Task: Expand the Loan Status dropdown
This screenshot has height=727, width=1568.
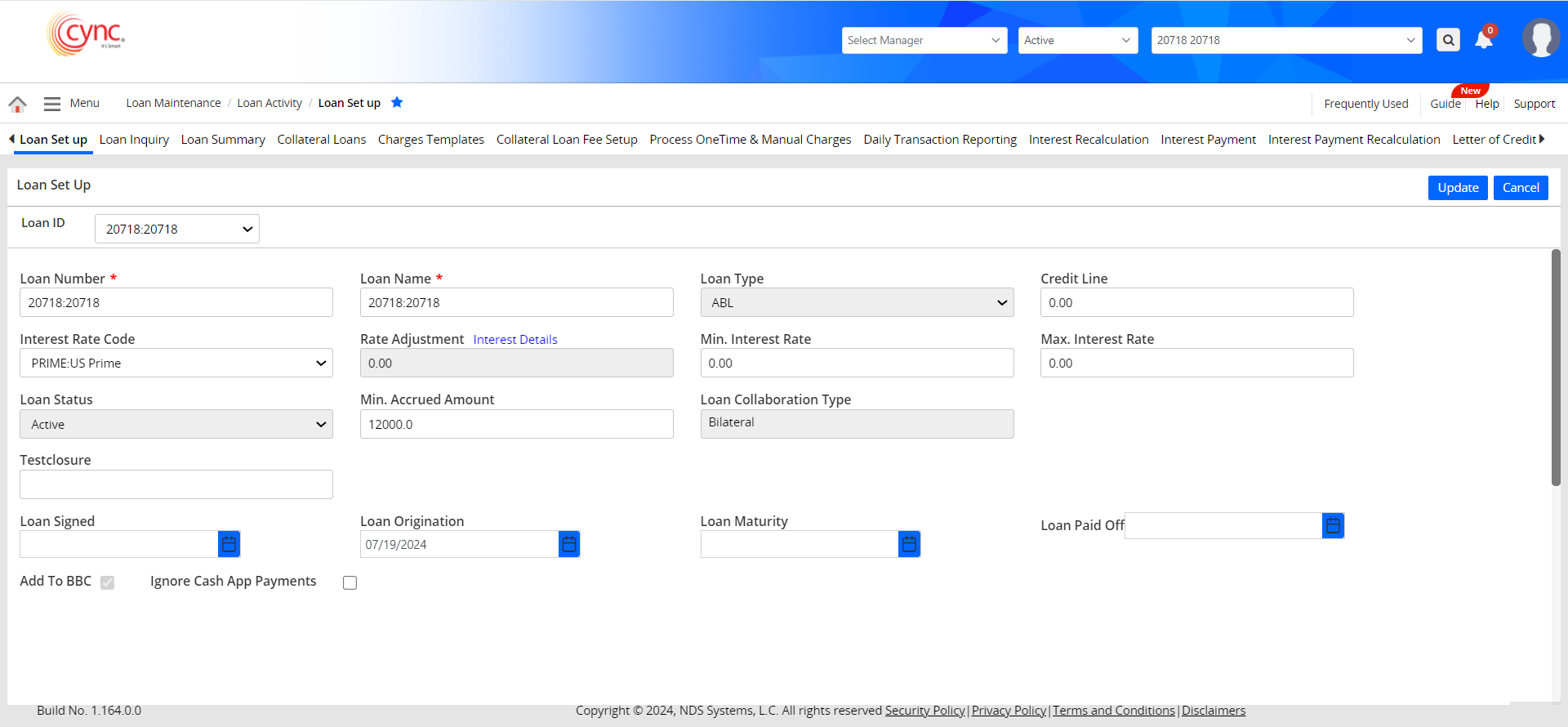Action: click(x=176, y=424)
